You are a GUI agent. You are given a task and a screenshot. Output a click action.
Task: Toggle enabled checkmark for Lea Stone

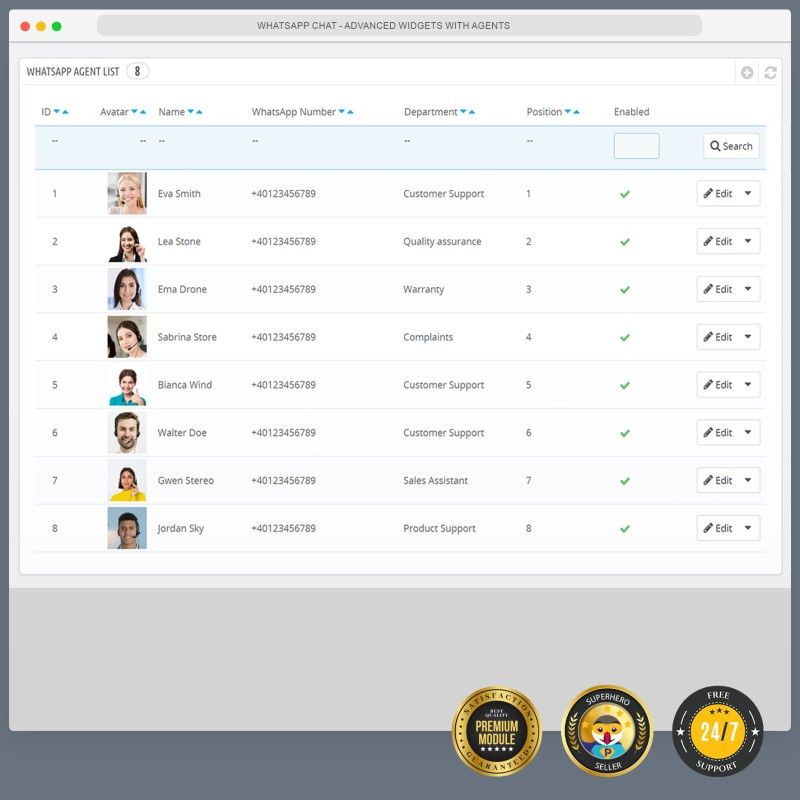[x=624, y=242]
